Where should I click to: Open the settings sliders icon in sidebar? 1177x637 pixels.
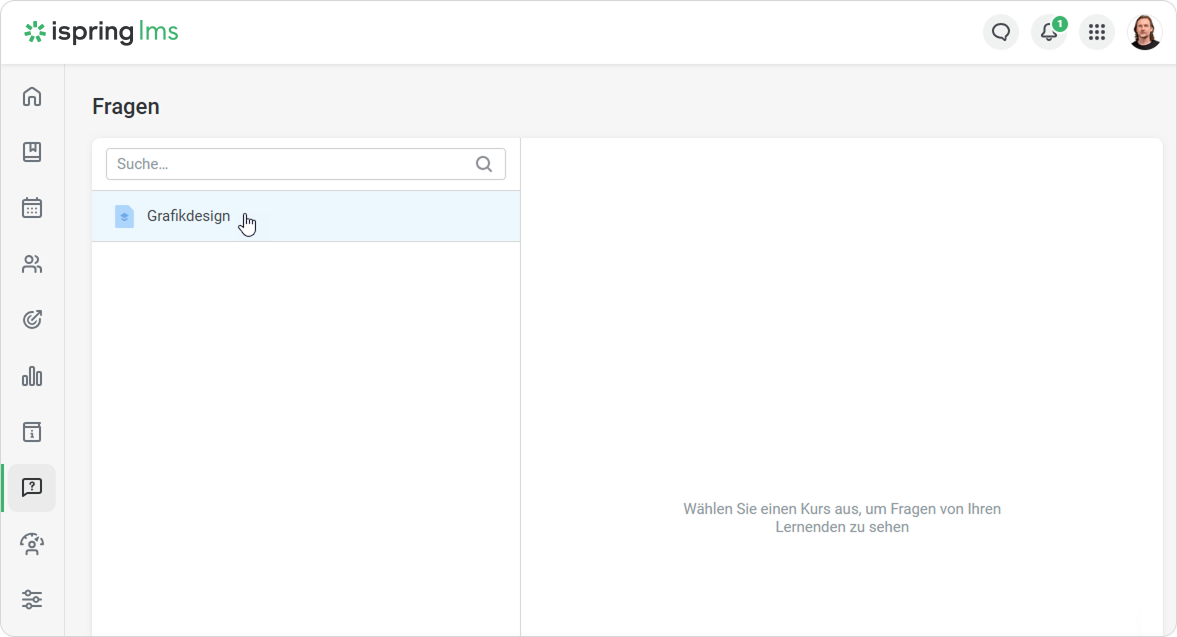tap(32, 600)
